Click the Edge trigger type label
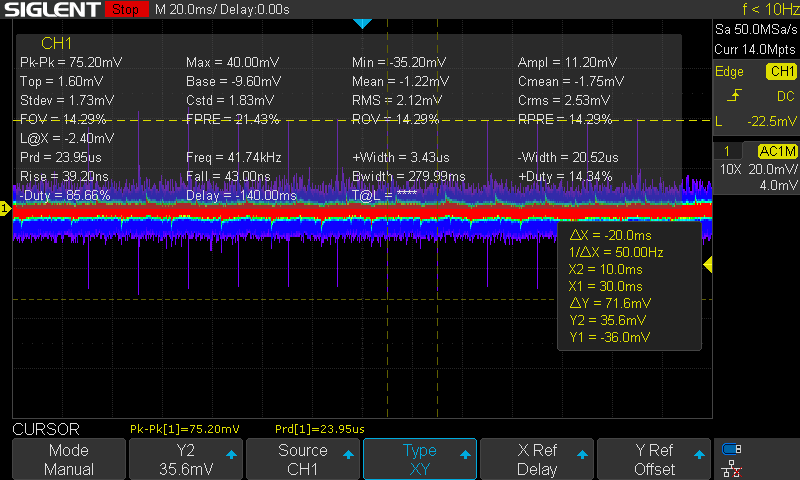800x480 pixels. [729, 72]
